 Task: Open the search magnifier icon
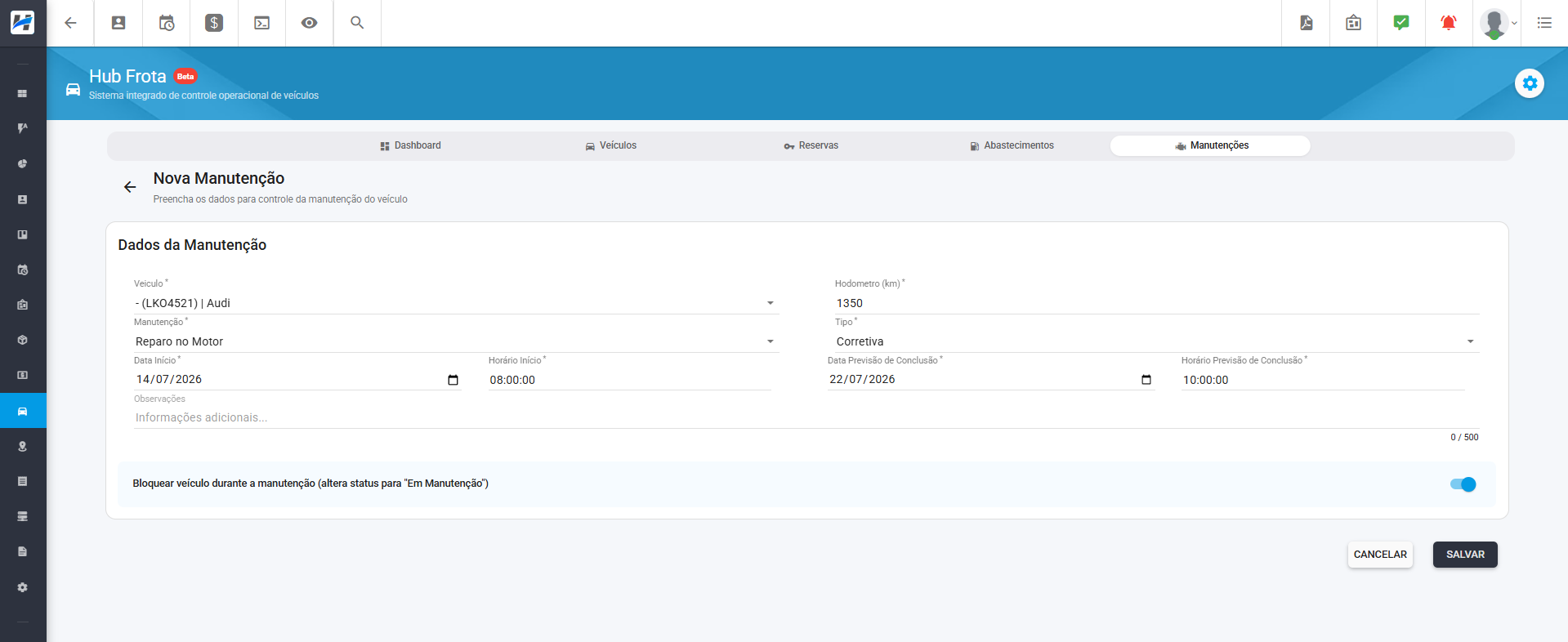coord(357,23)
